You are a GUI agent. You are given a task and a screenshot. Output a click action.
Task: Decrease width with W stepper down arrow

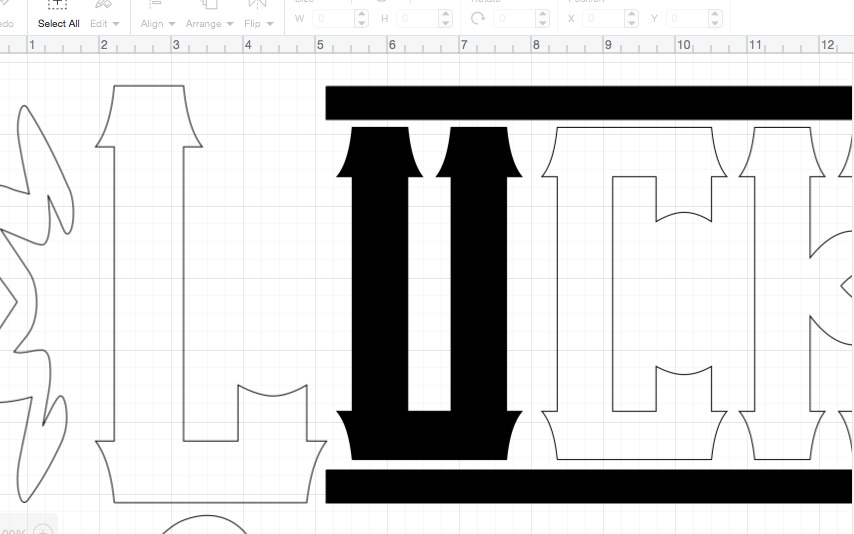[x=362, y=23]
